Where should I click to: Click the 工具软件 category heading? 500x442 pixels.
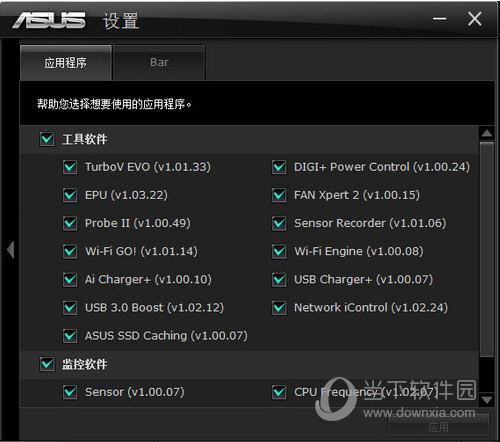tap(84, 139)
